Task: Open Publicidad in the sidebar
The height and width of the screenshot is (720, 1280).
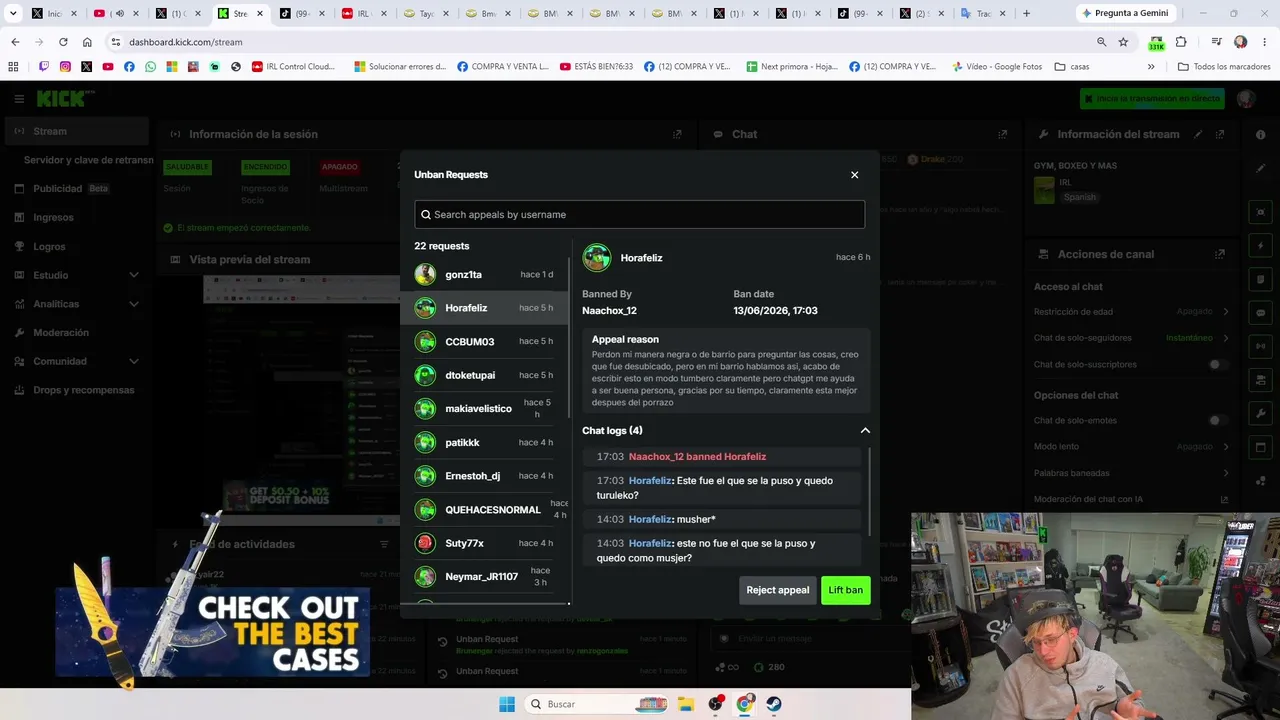Action: pos(76,188)
